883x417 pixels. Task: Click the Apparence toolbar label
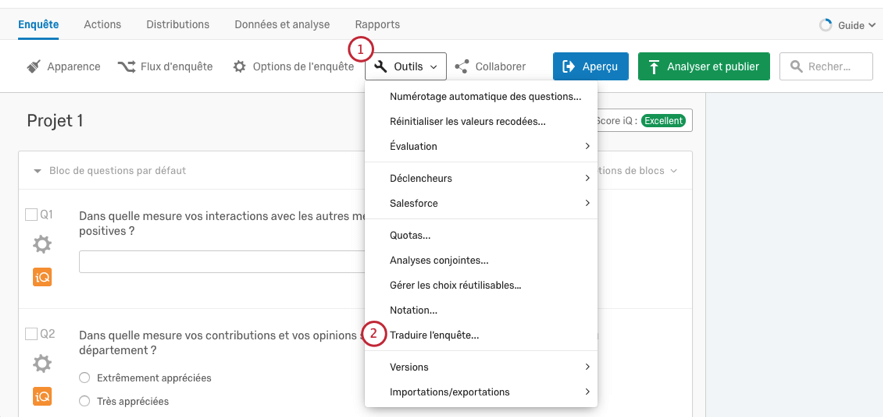(74, 66)
